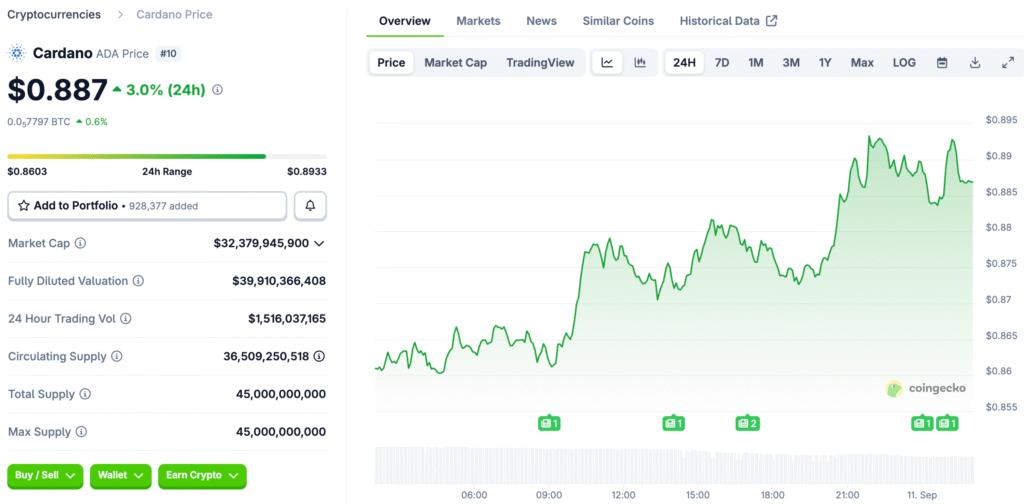The height and width of the screenshot is (504, 1024).
Task: Click Add to Portfolio button
Action: [147, 206]
